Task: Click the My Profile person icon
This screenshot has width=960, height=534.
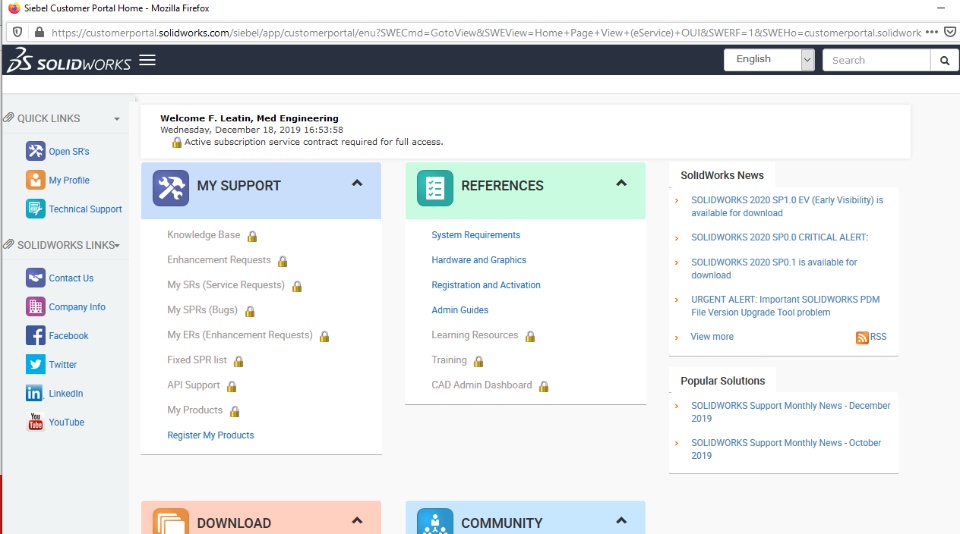Action: coord(36,179)
